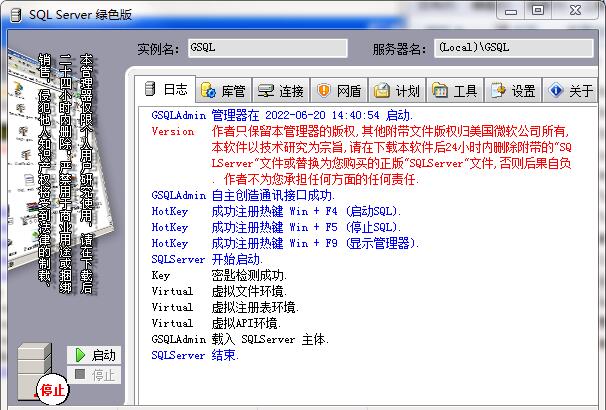The width and height of the screenshot is (606, 410).
Task: Select the log line 管理器在 2022-06-20 14:40:54 启动
Action: [x=282, y=115]
